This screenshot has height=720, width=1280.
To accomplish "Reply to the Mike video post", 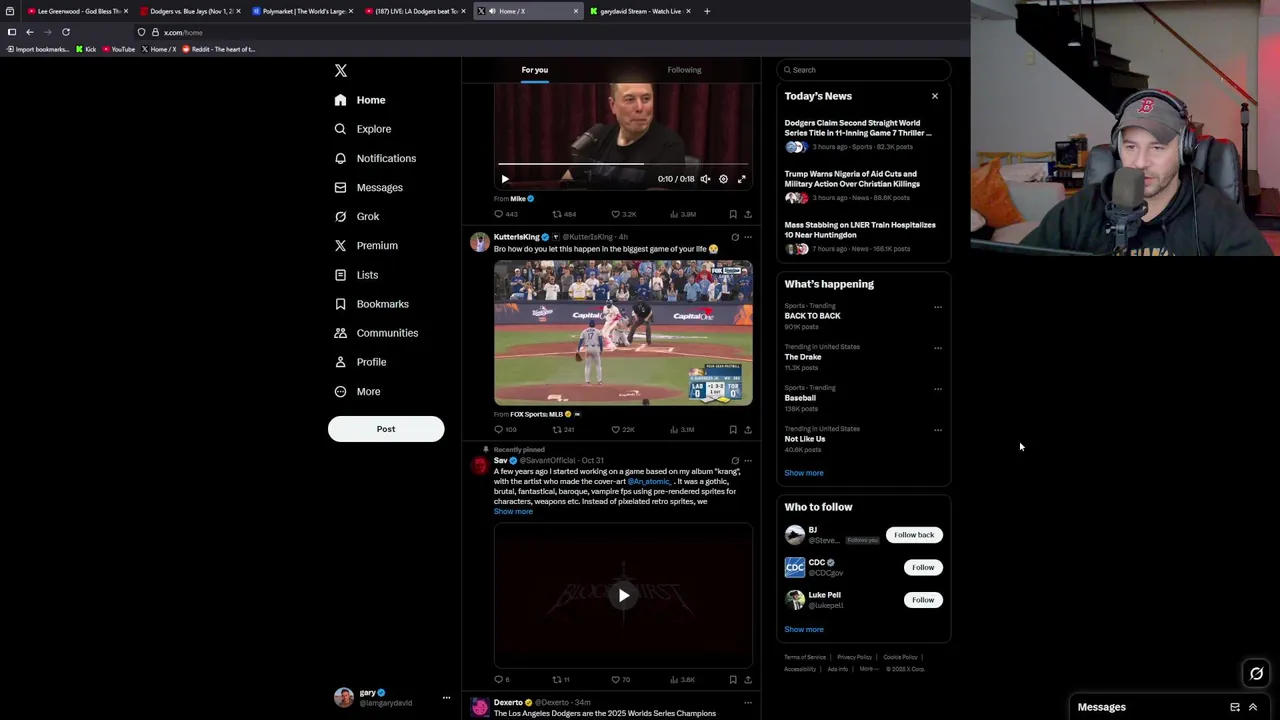I will (505, 214).
